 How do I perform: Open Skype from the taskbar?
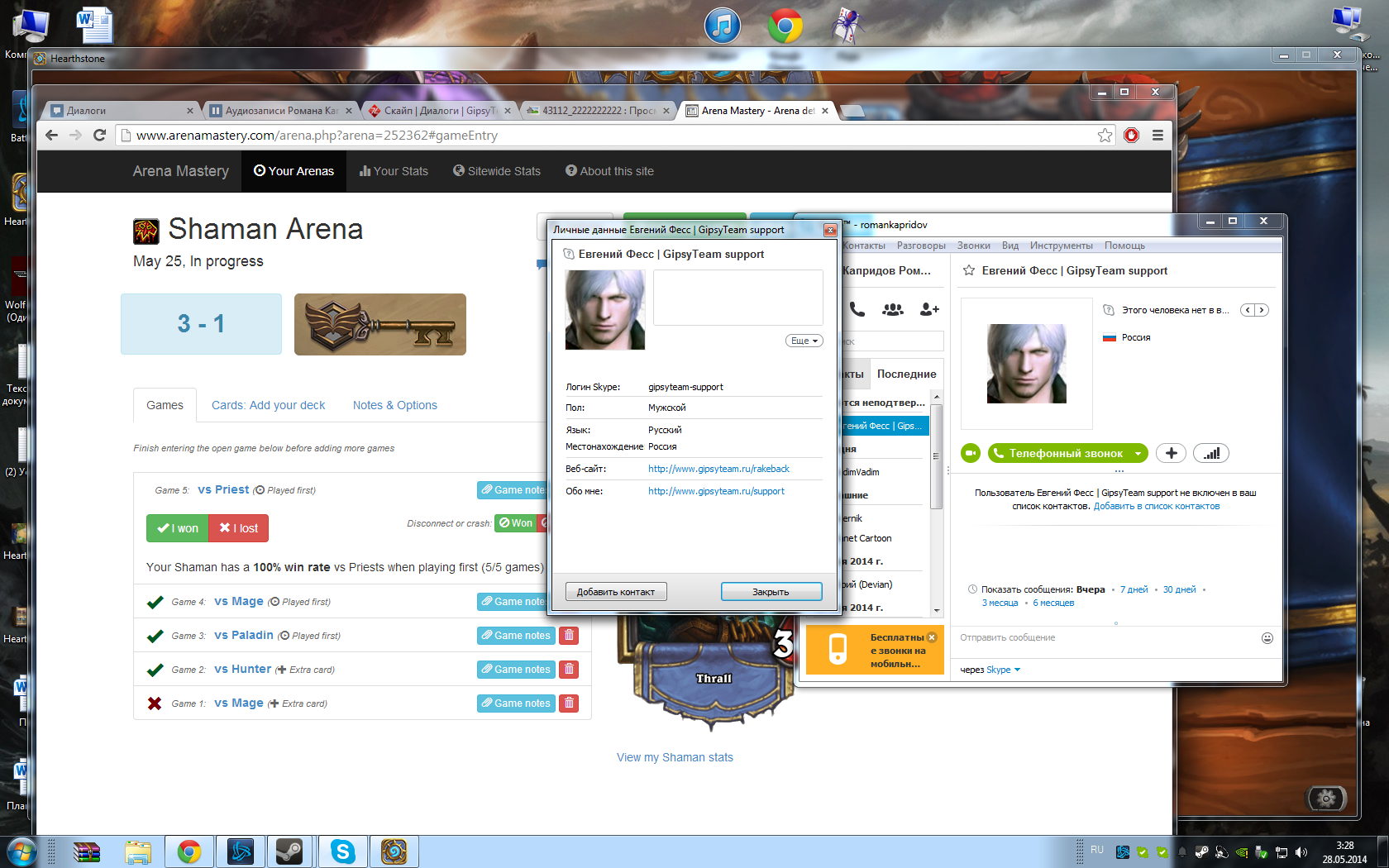(x=342, y=851)
